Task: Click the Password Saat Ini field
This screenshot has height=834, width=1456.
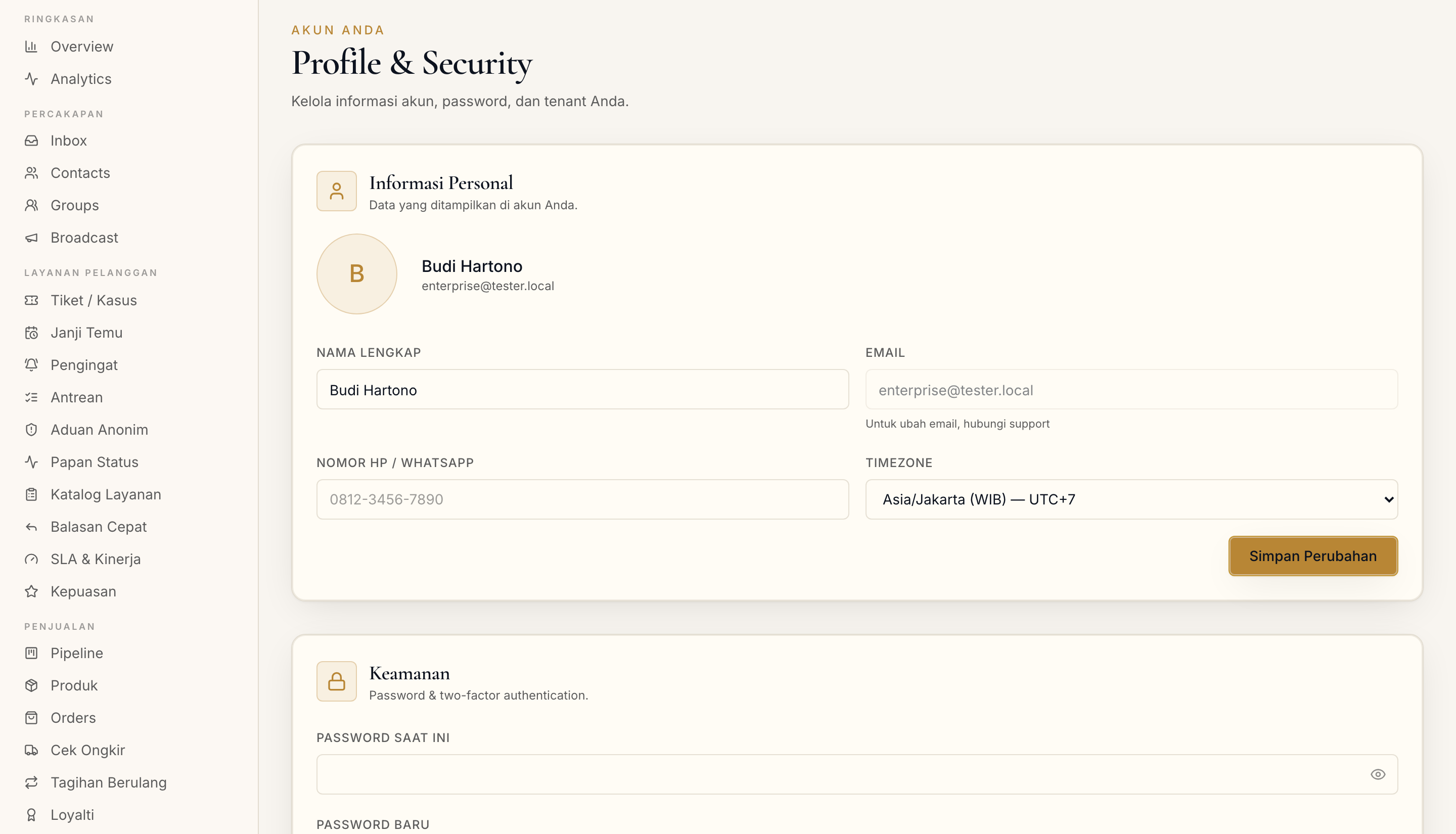Action: pyautogui.click(x=857, y=774)
